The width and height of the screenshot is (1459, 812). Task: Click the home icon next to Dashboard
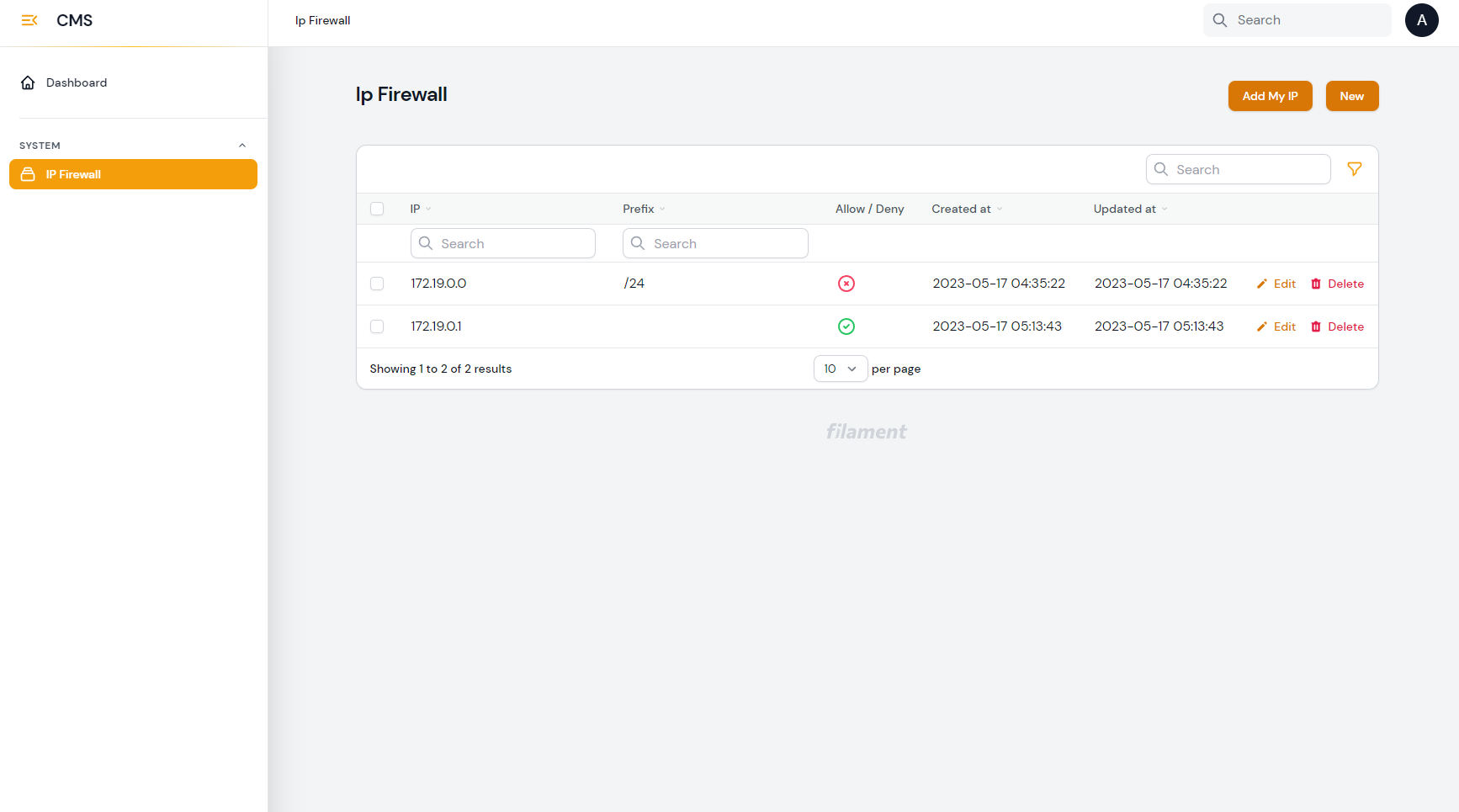pyautogui.click(x=28, y=82)
